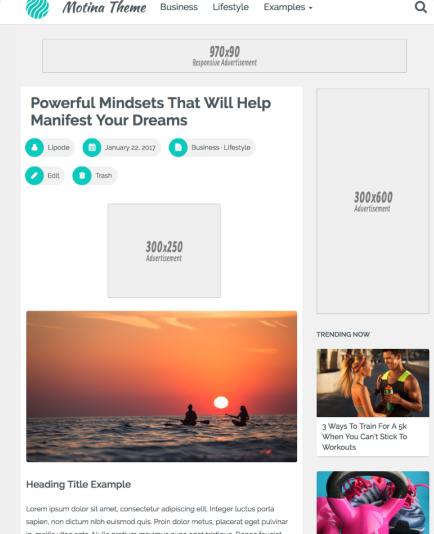This screenshot has height=534, width=434.
Task: Click the category document icon
Action: (x=178, y=147)
